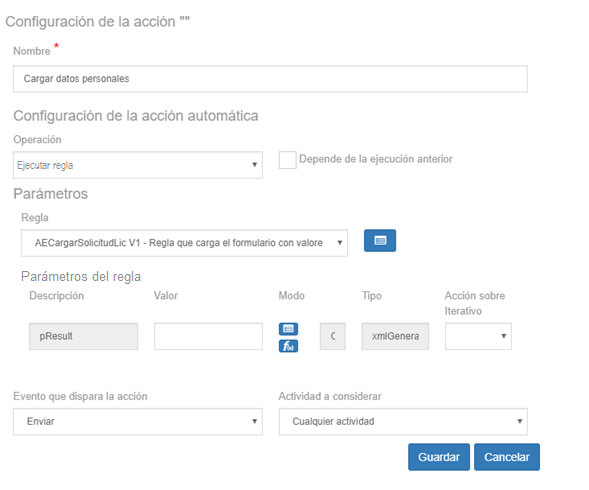The image size is (589, 490).
Task: Click the form-field mode icon for pResult
Action: click(288, 329)
